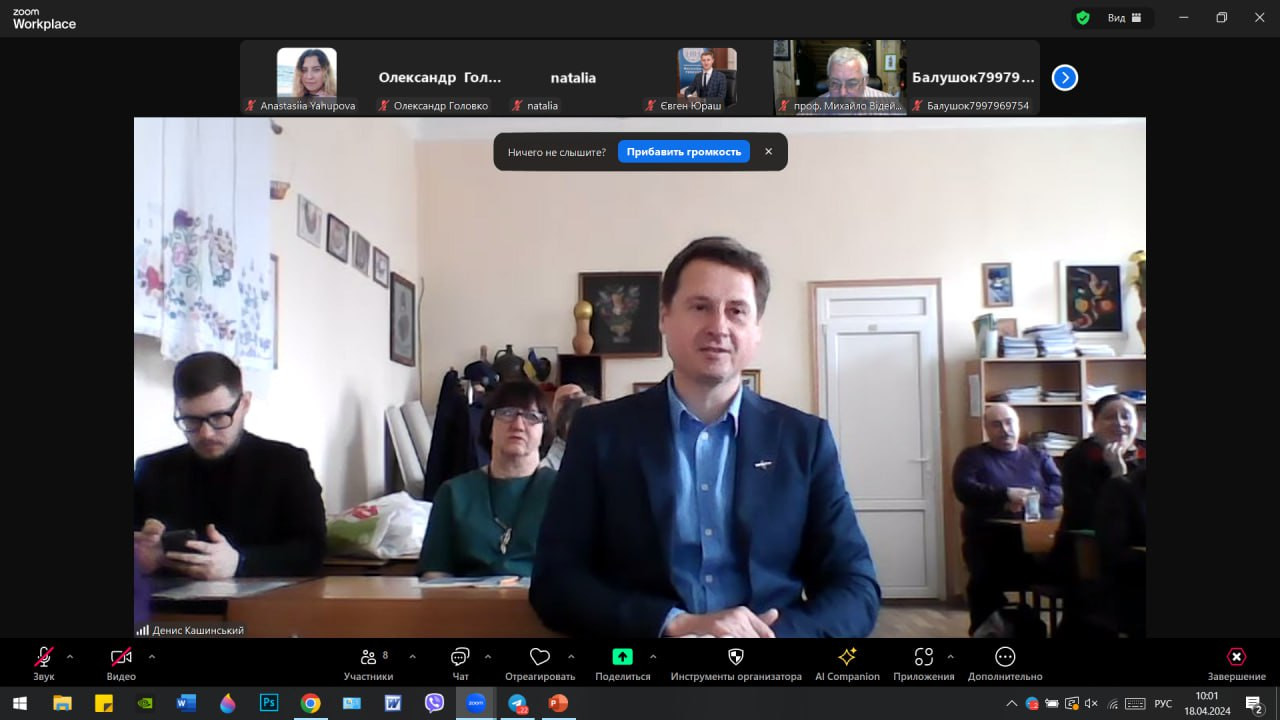1280x720 pixels.
Task: Open the Wi-Fi network tray icon
Action: click(x=1113, y=703)
